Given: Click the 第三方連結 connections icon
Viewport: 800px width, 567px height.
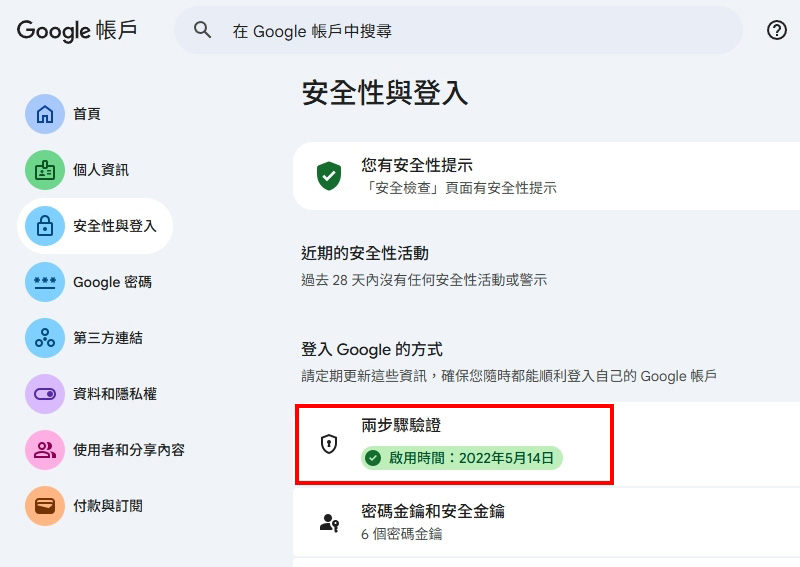Looking at the screenshot, I should point(45,338).
